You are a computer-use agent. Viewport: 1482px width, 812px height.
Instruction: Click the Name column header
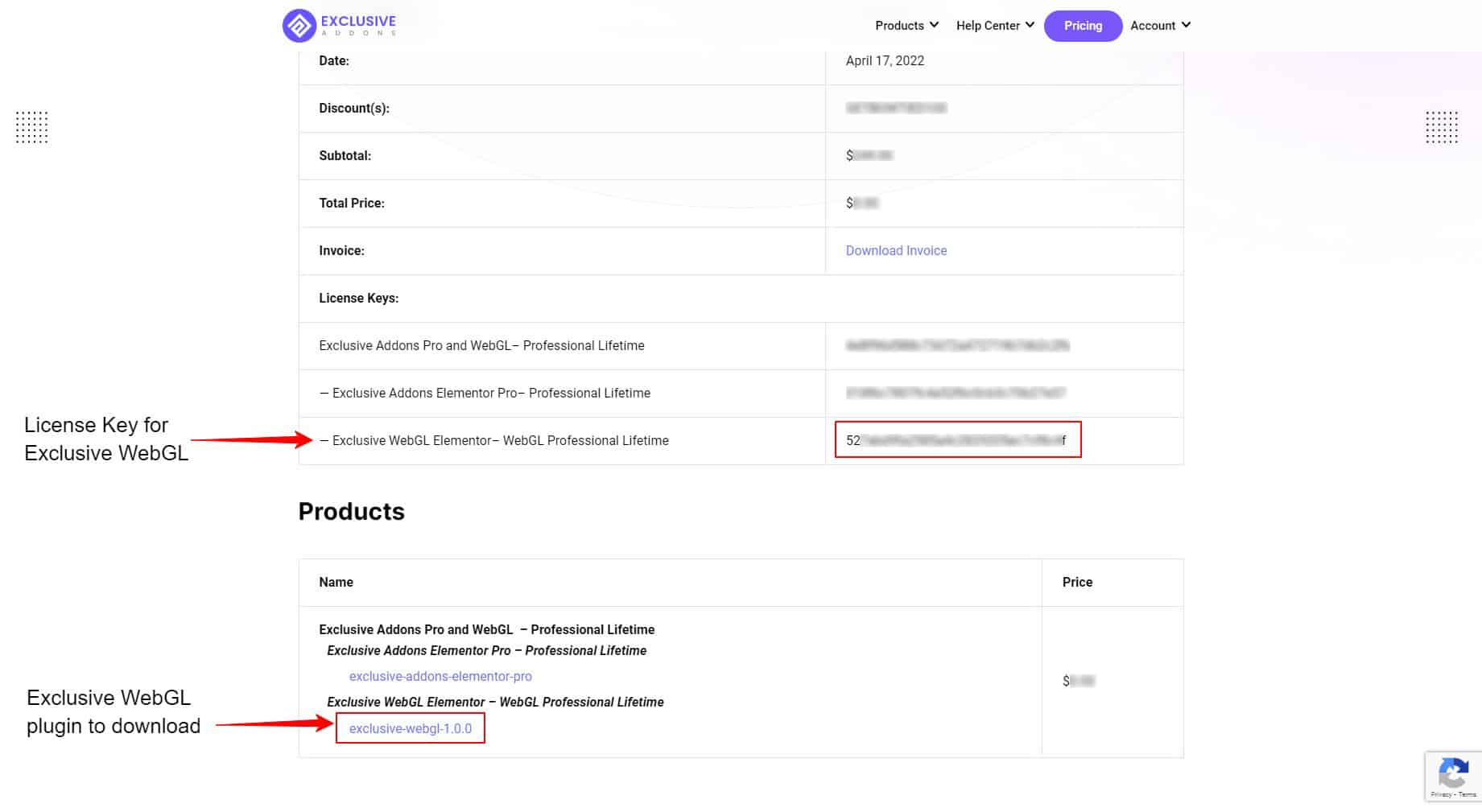coord(336,582)
